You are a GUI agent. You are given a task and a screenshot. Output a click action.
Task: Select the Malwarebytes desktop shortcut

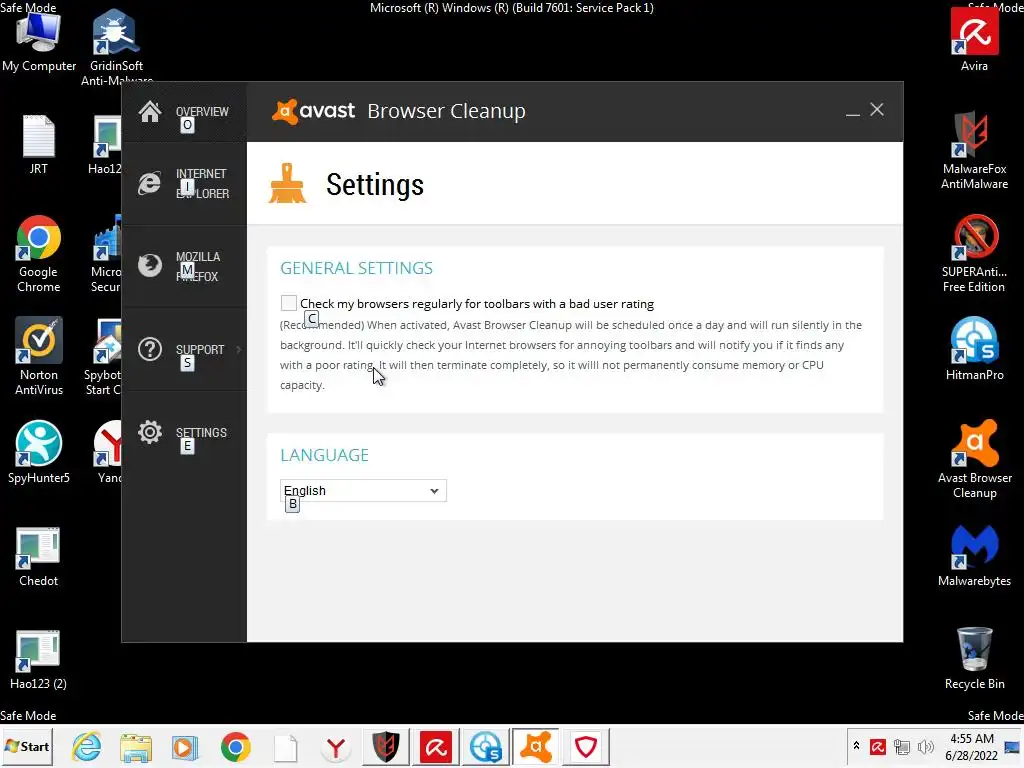(x=974, y=556)
